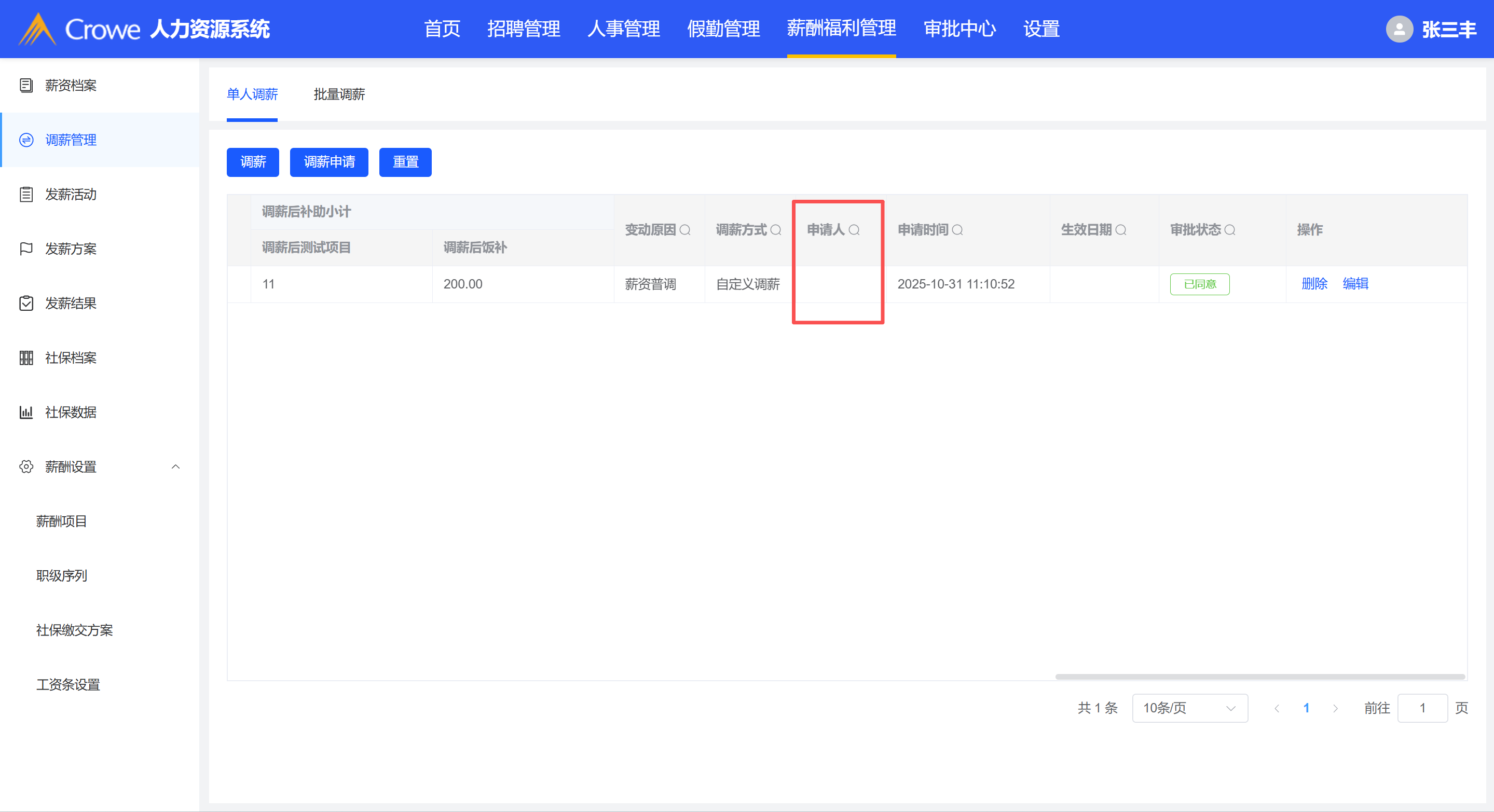Click the search icon beside 申请时间 header
Screen dimensions: 1494x812
[x=957, y=230]
